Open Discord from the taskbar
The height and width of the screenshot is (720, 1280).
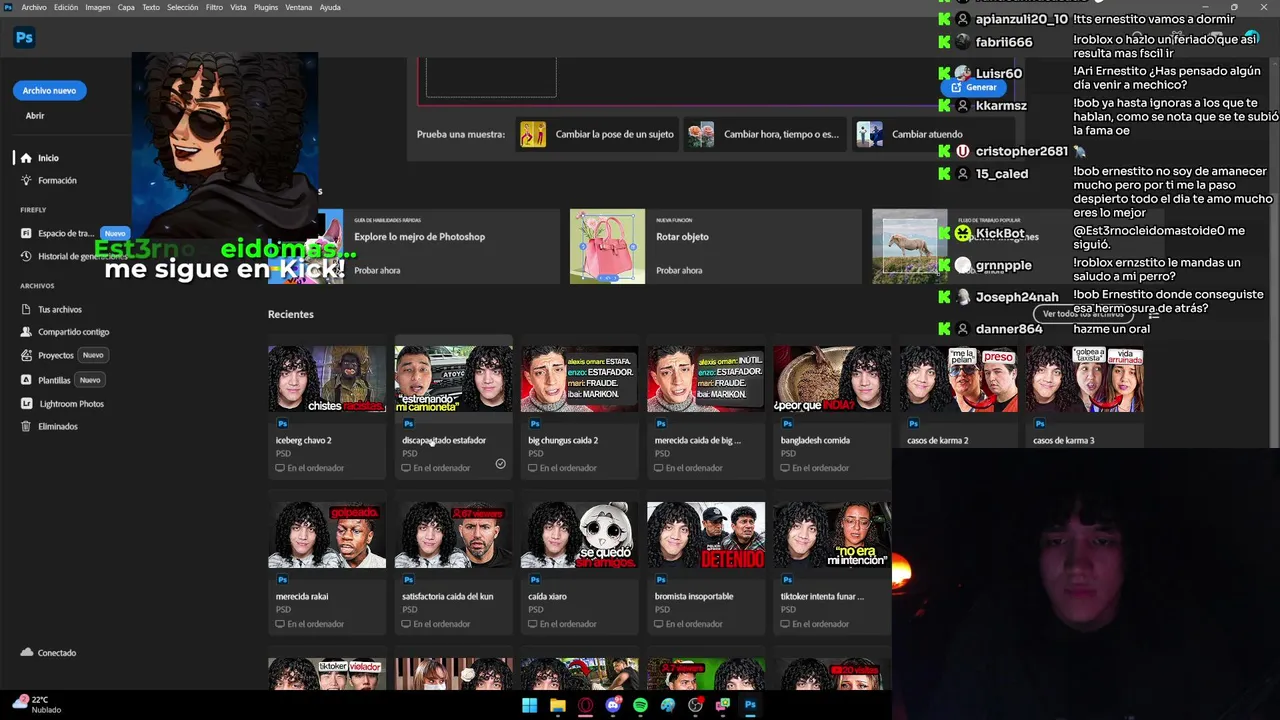pyautogui.click(x=613, y=705)
